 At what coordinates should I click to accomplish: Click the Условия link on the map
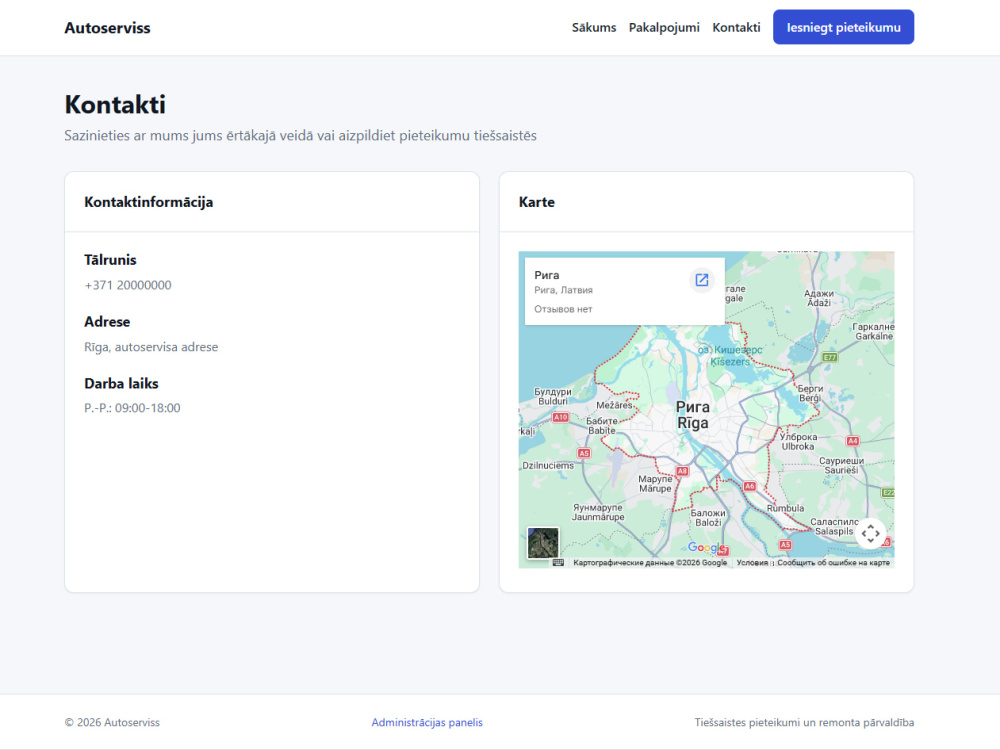click(752, 562)
